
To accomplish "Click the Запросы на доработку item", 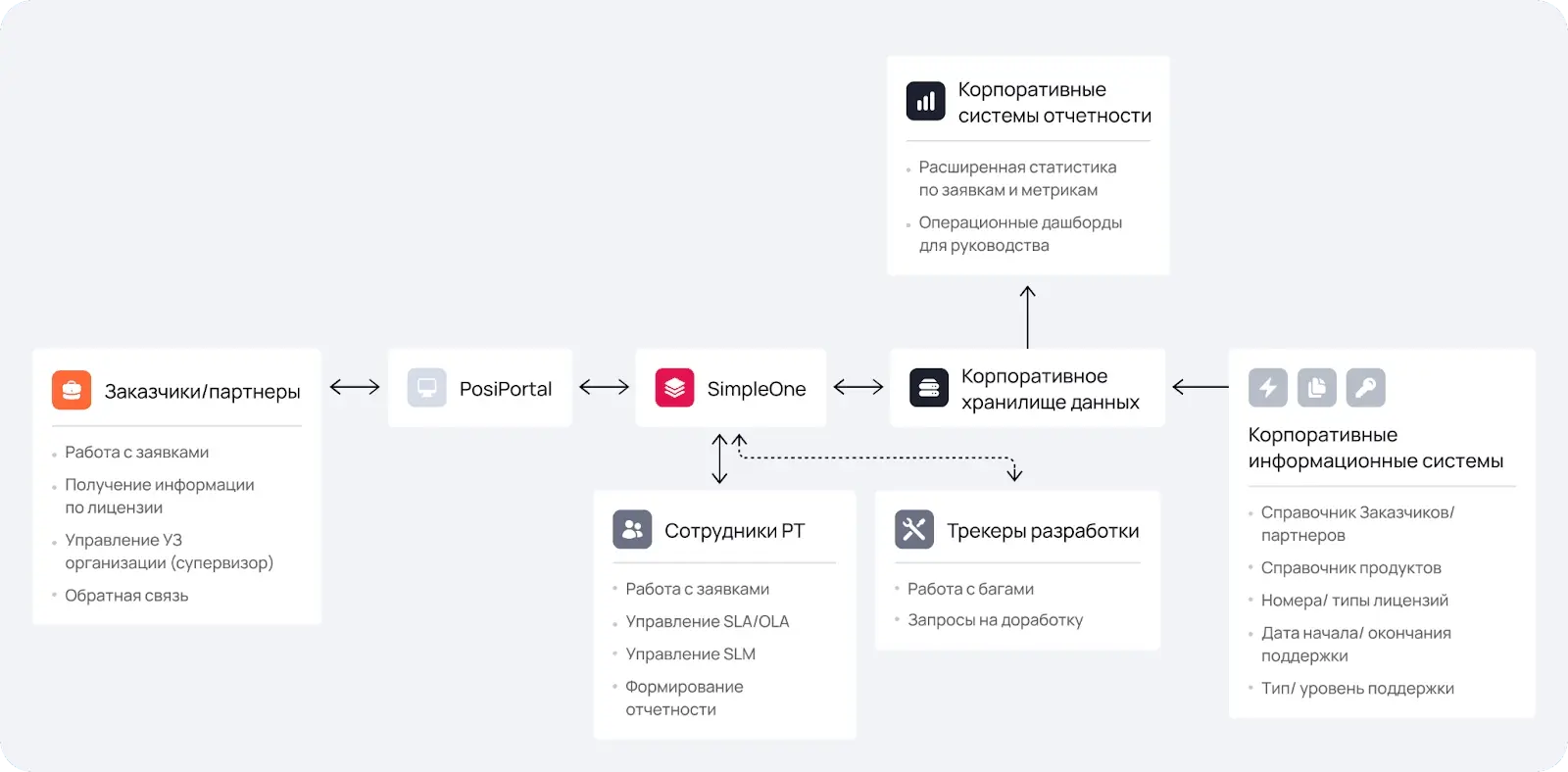I will click(x=996, y=620).
